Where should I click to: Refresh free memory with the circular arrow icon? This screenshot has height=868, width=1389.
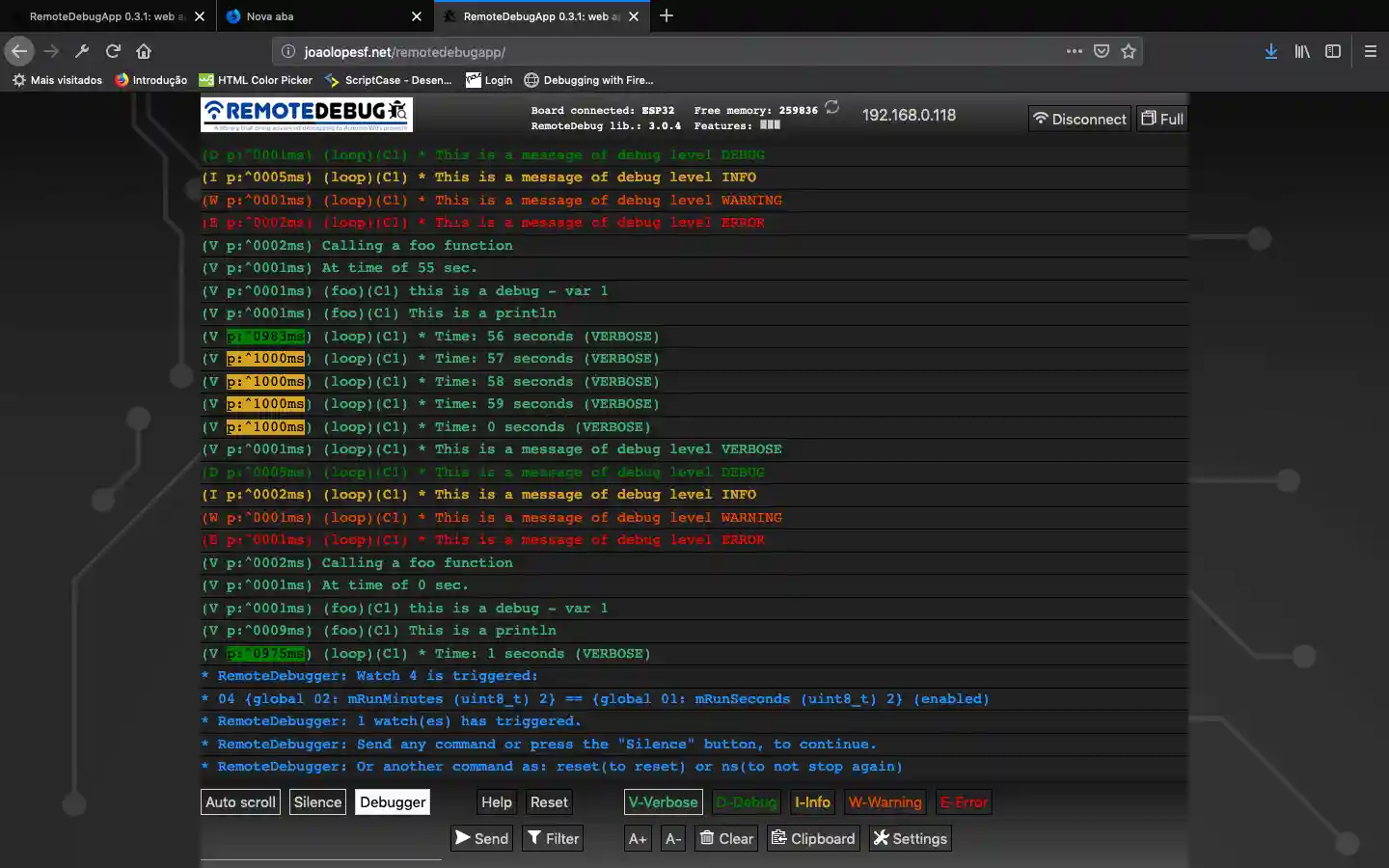(x=831, y=108)
